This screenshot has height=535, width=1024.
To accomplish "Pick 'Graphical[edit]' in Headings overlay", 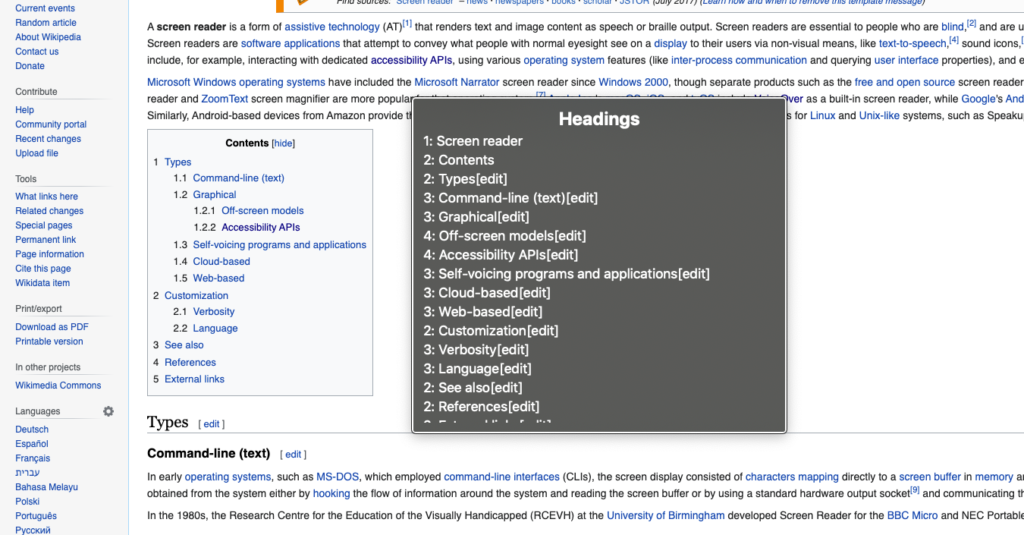I will coord(476,217).
